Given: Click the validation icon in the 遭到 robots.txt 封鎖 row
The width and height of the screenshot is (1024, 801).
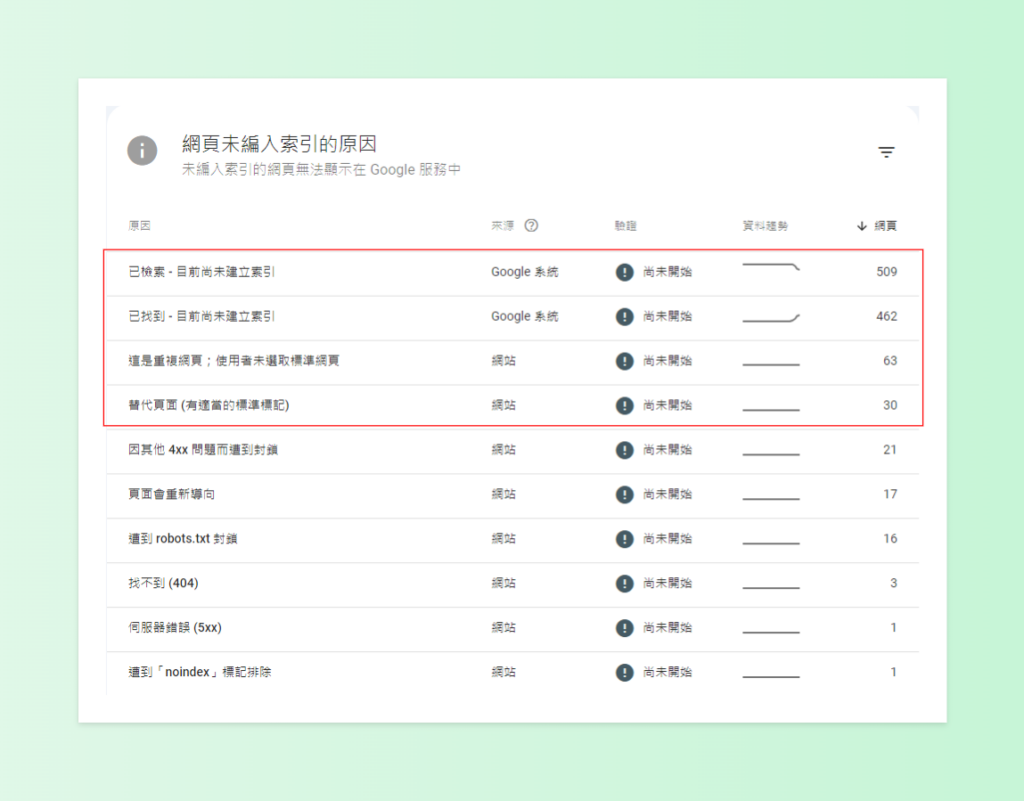Looking at the screenshot, I should click(x=625, y=539).
